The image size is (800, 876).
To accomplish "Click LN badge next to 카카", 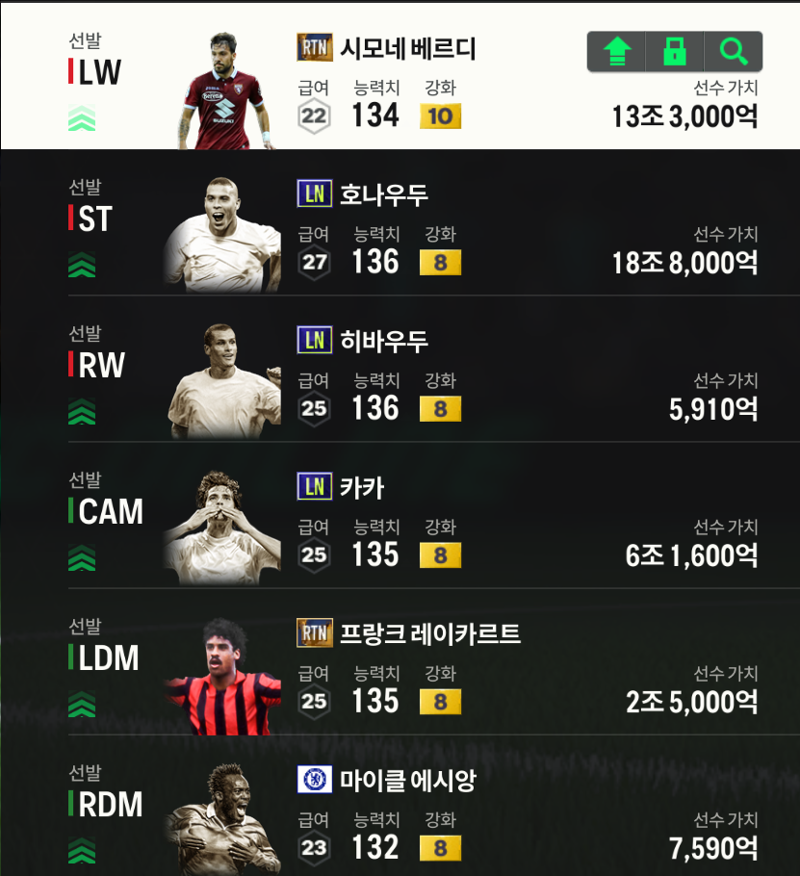I will [x=315, y=486].
